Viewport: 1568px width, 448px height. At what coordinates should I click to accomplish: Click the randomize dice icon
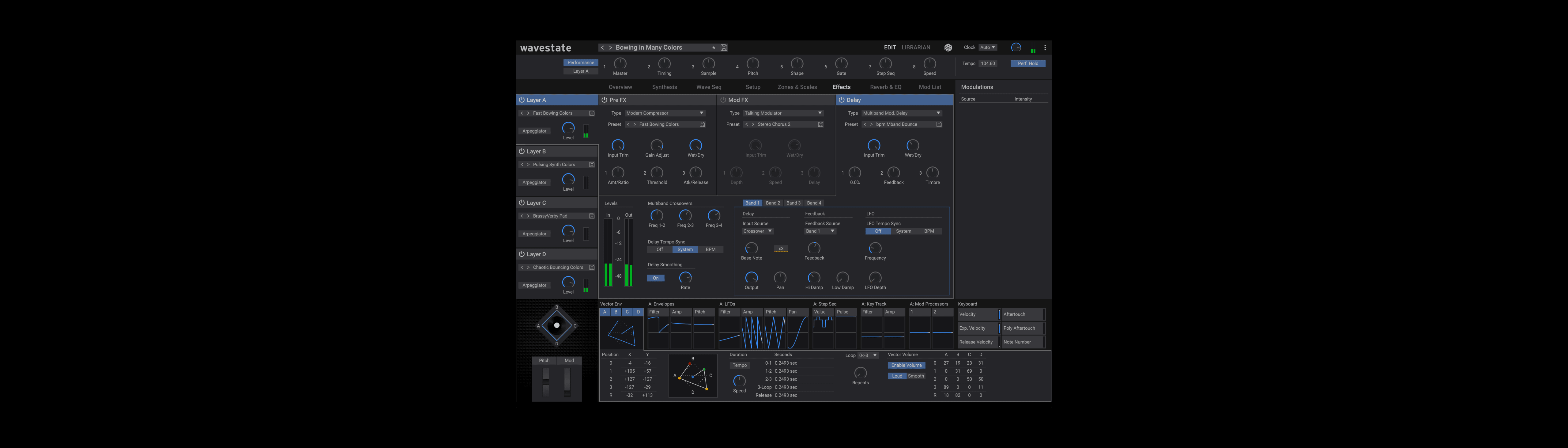[948, 47]
